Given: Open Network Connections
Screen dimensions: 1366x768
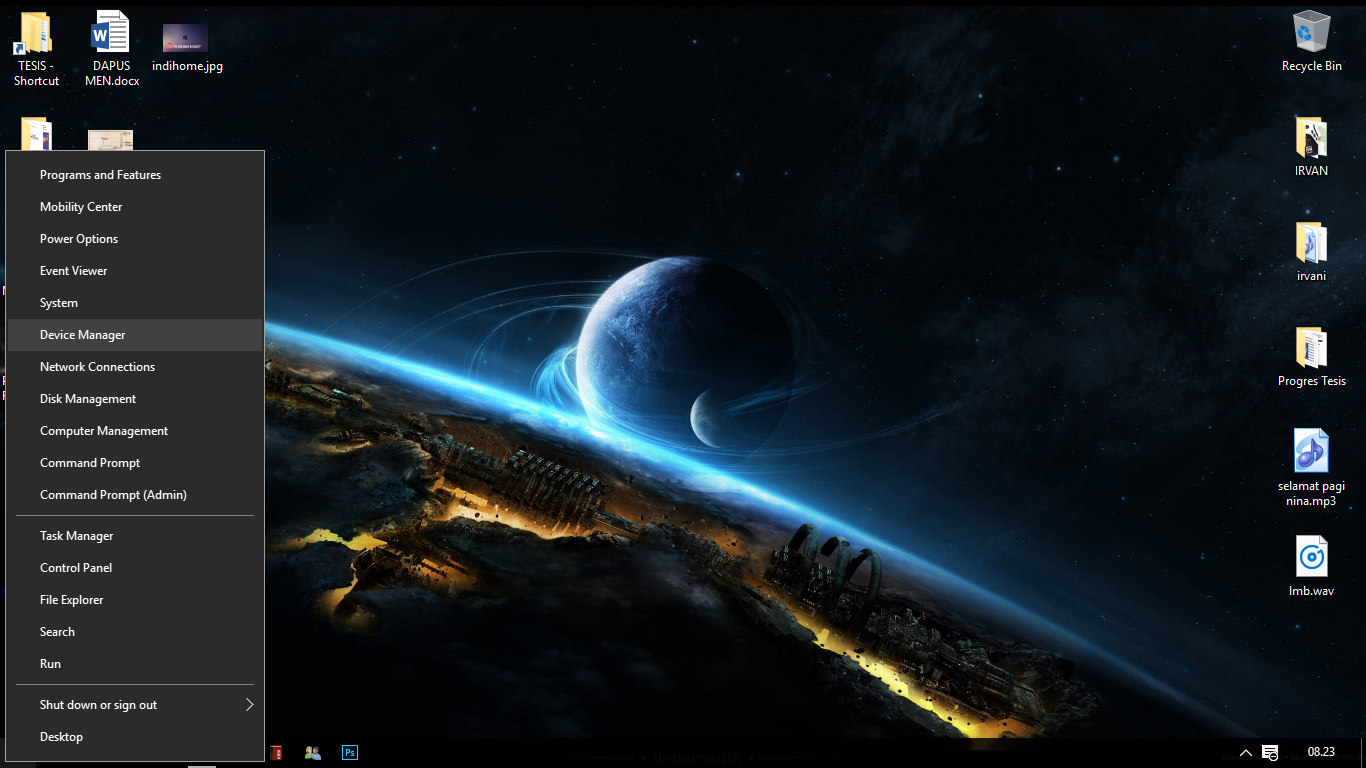Looking at the screenshot, I should click(135, 367).
